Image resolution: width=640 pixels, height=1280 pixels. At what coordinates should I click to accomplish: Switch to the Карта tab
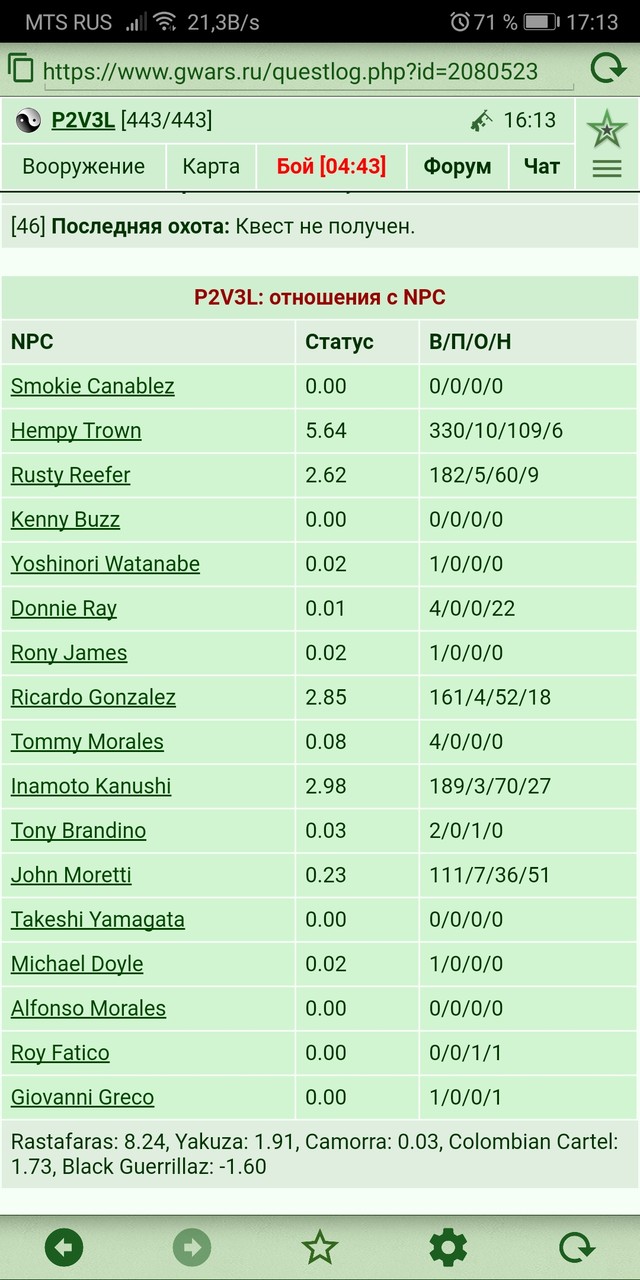211,167
